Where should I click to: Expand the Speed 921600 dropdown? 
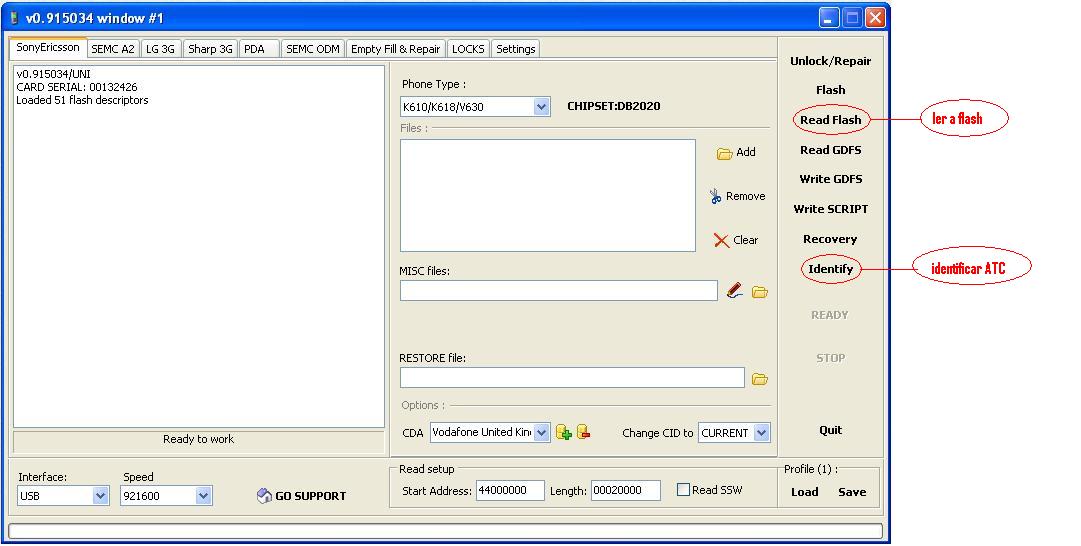coord(203,496)
